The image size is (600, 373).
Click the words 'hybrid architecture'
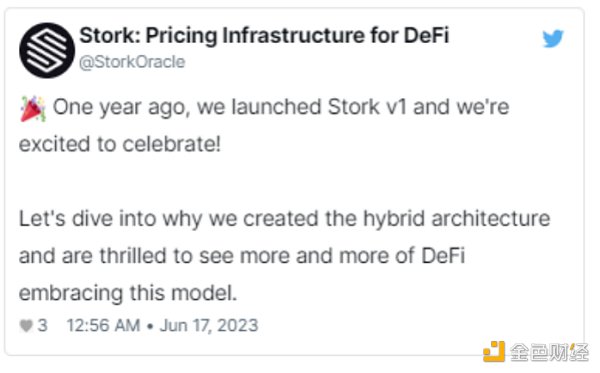[x=457, y=219]
